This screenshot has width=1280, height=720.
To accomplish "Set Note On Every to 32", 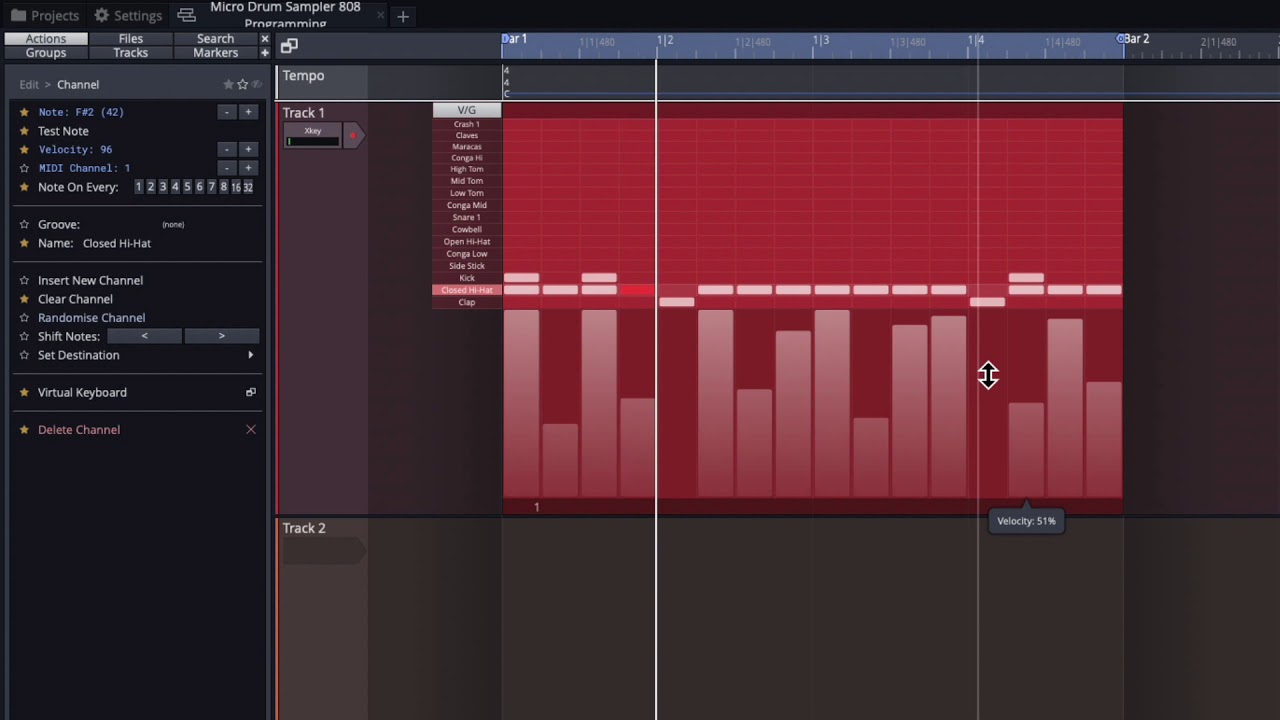I will point(248,187).
